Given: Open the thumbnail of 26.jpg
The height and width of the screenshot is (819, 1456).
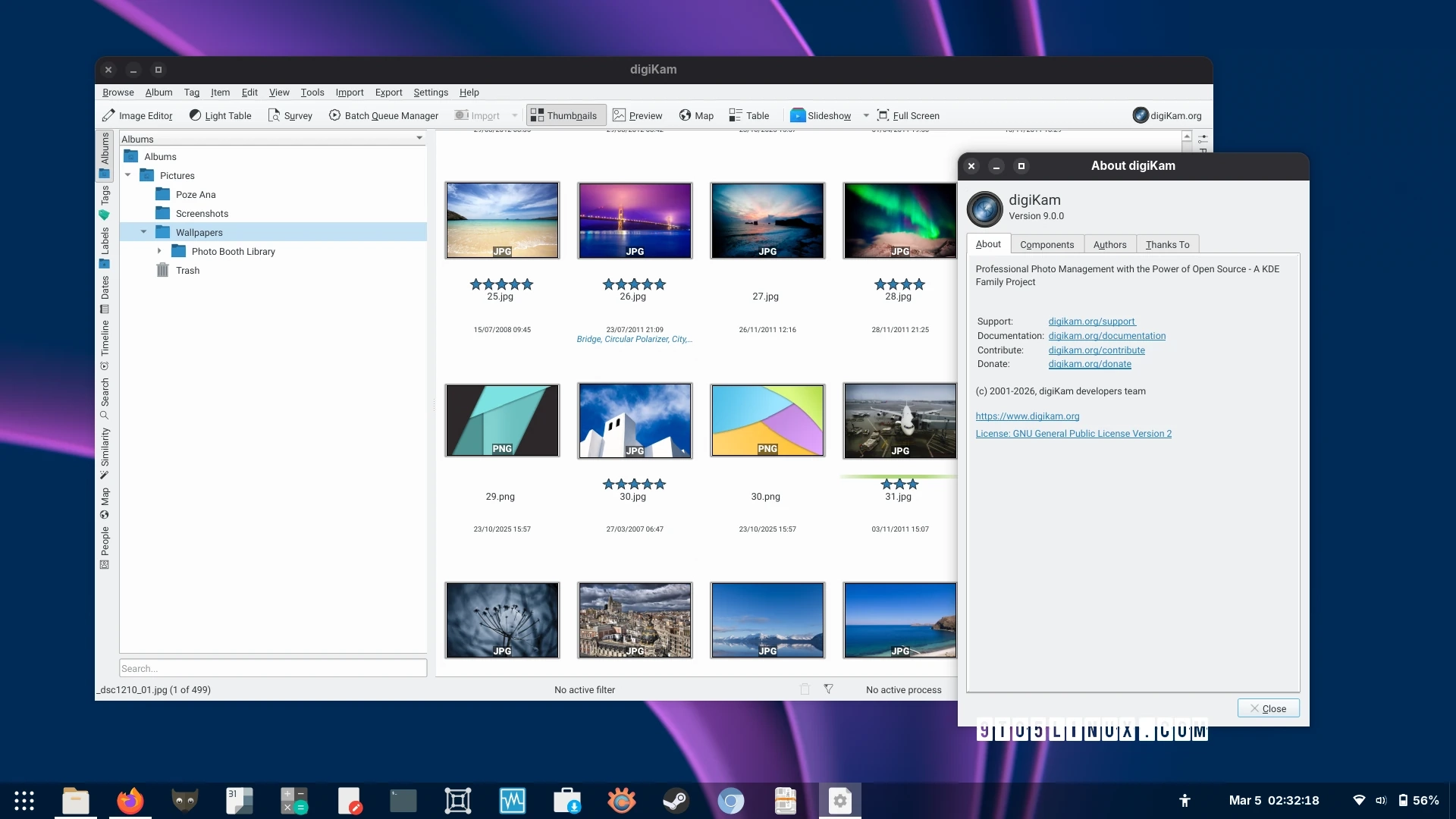Looking at the screenshot, I should tap(634, 220).
